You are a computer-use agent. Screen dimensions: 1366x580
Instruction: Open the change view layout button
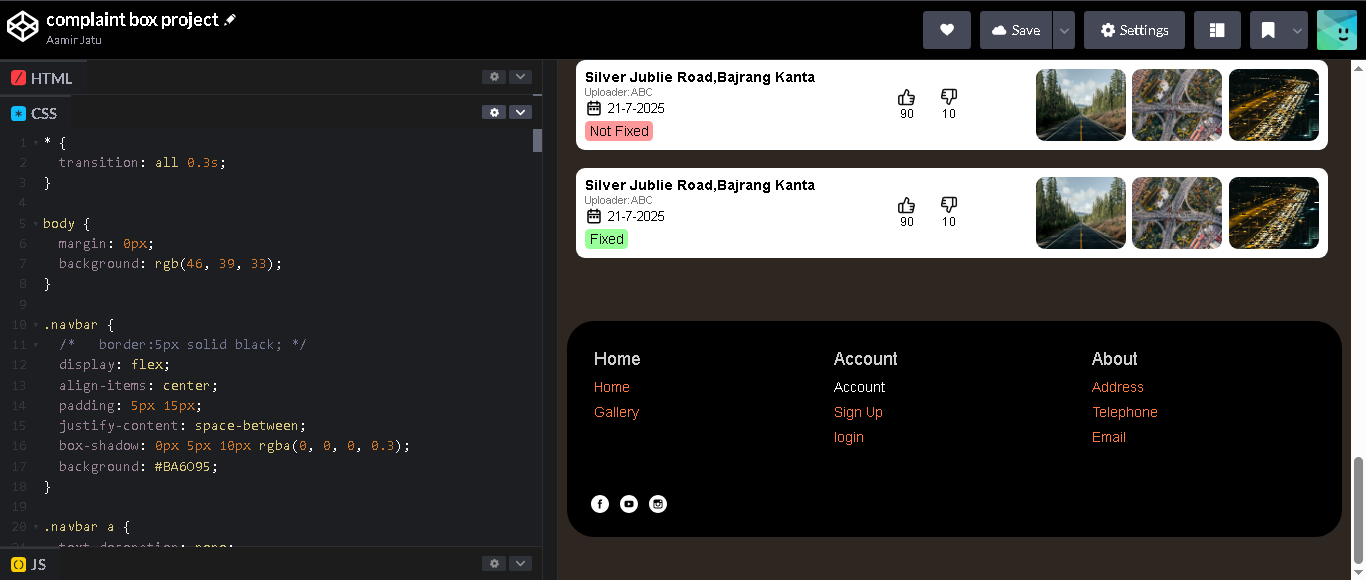coord(1217,30)
